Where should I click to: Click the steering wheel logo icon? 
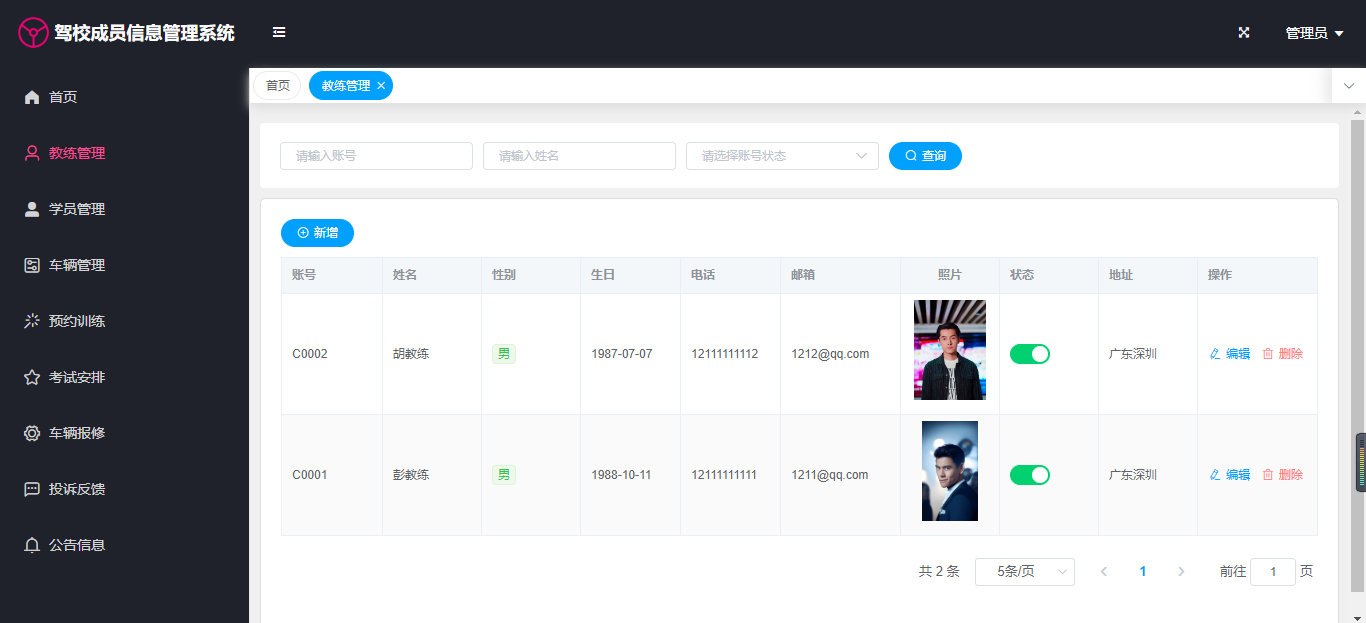coord(33,33)
